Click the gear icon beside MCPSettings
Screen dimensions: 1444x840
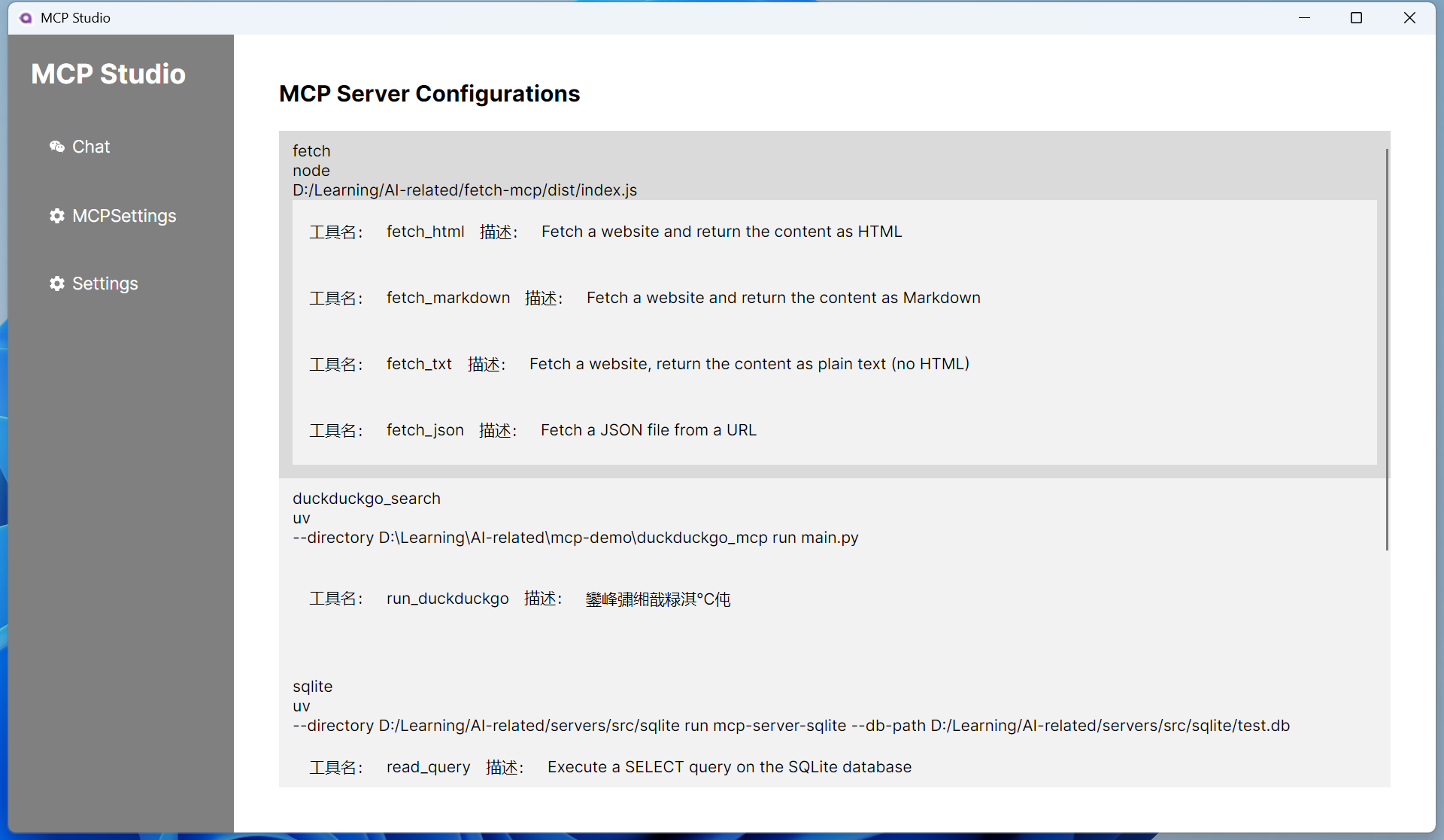click(x=57, y=216)
